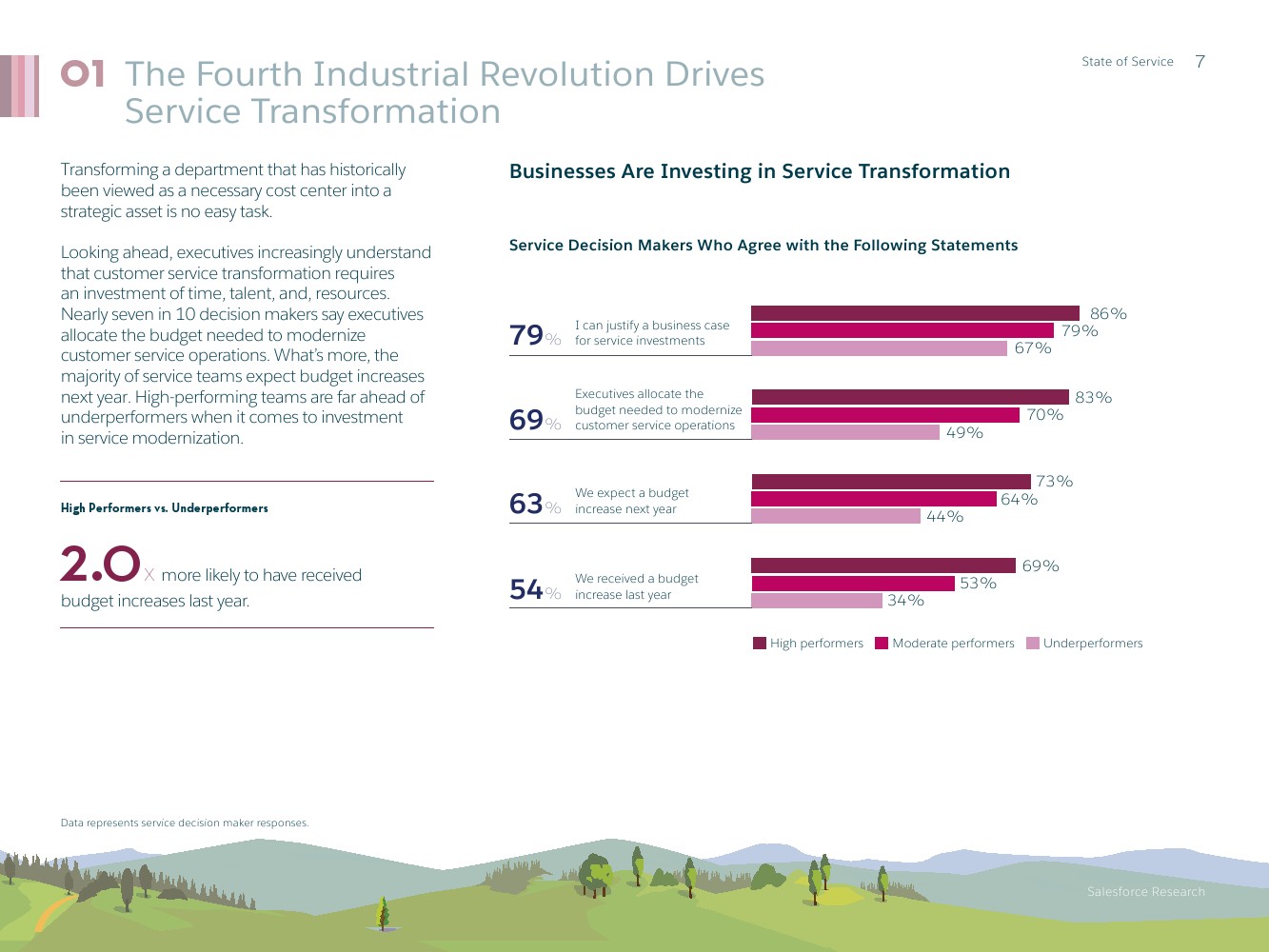Click the High performers legend swatch

coord(759,644)
